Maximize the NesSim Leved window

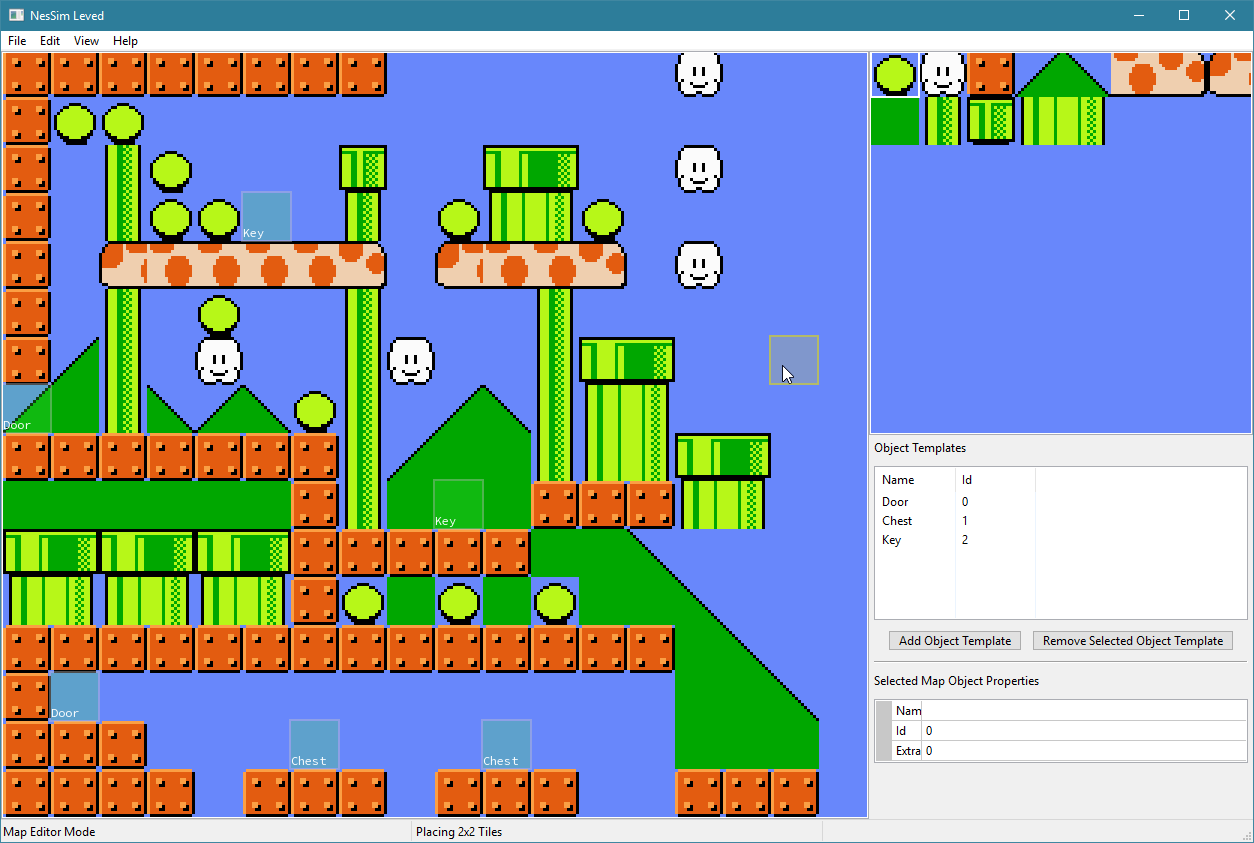point(1184,15)
